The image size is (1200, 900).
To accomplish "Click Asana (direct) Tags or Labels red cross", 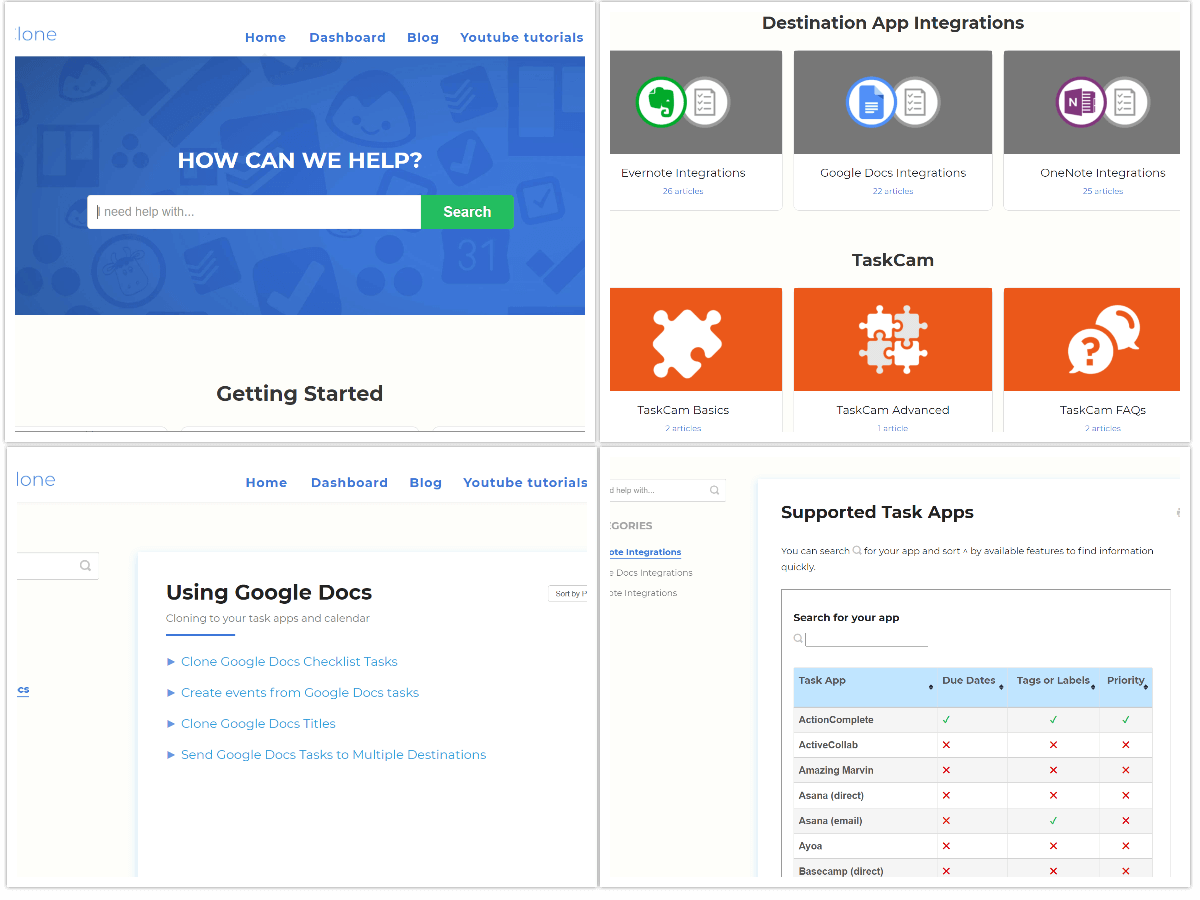I will 1053,796.
